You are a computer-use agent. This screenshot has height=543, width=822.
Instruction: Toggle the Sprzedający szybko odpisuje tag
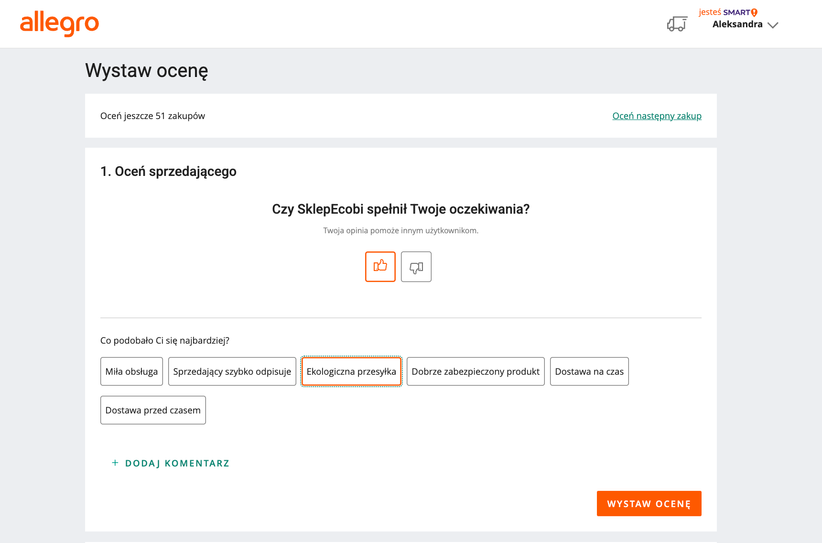[x=232, y=371]
